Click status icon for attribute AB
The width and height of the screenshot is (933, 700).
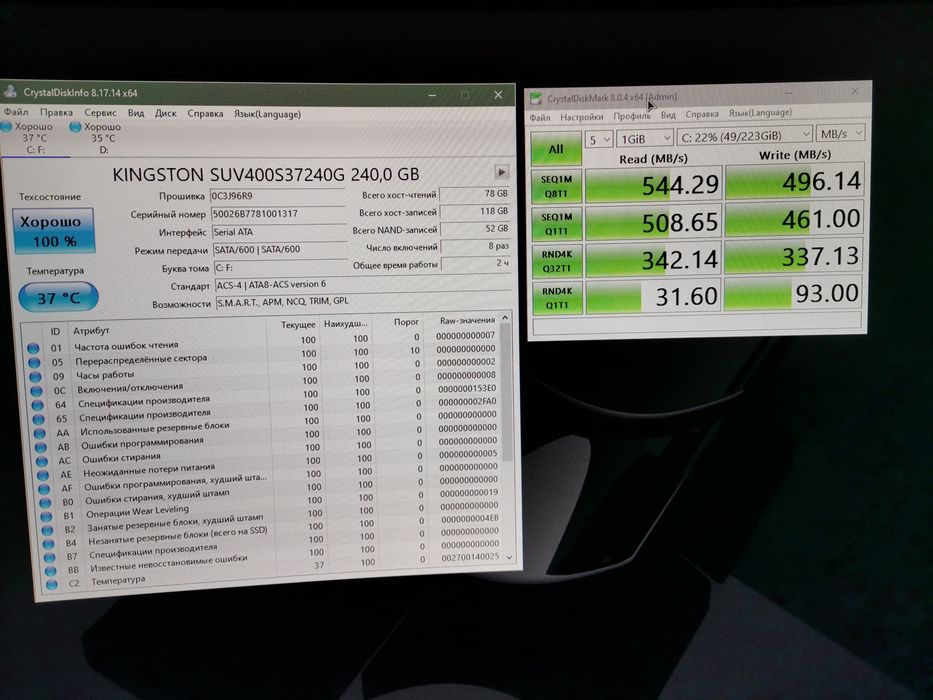click(x=41, y=447)
